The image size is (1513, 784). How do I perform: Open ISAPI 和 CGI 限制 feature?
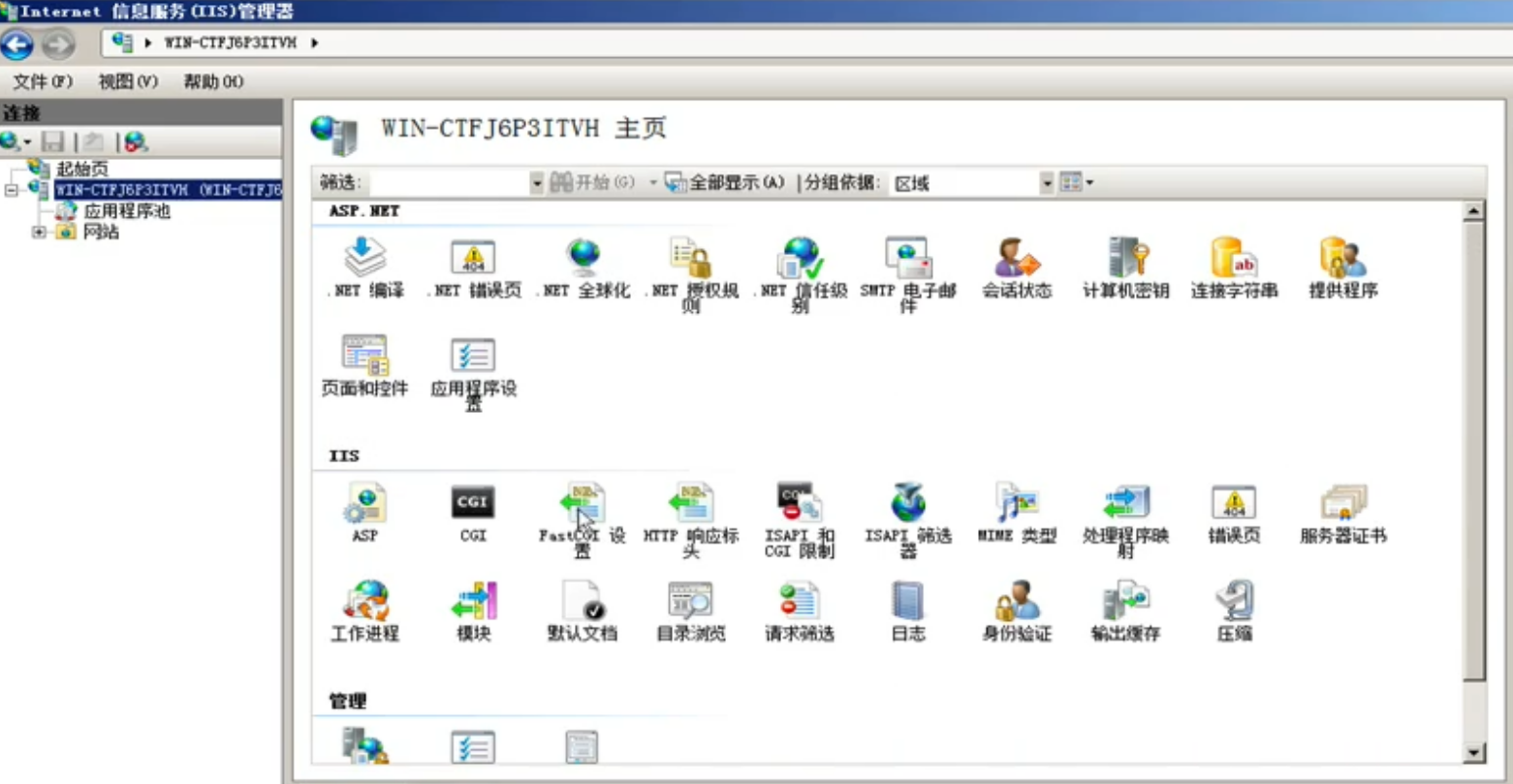[800, 519]
